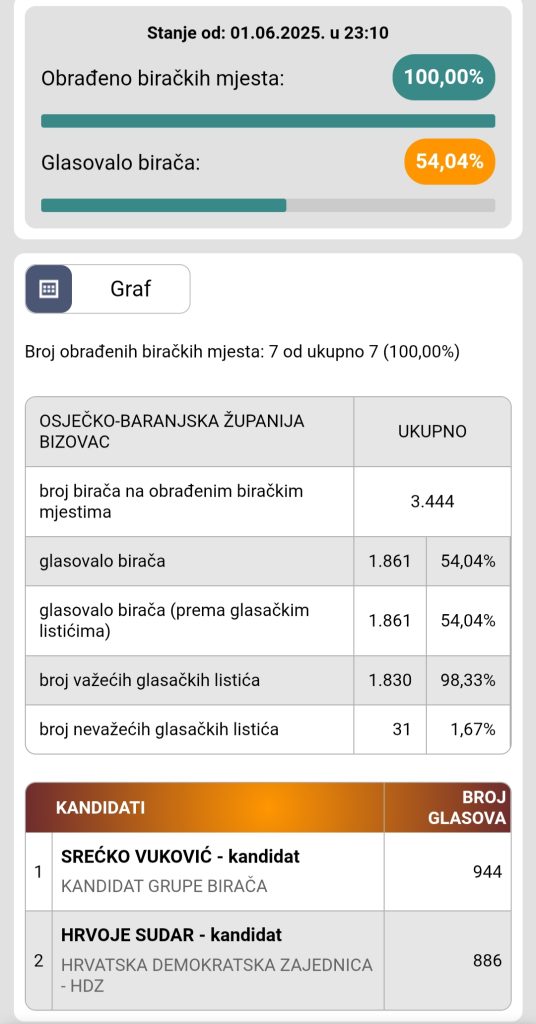Select the KANDIDATI column header
This screenshot has height=1024, width=536.
(205, 808)
